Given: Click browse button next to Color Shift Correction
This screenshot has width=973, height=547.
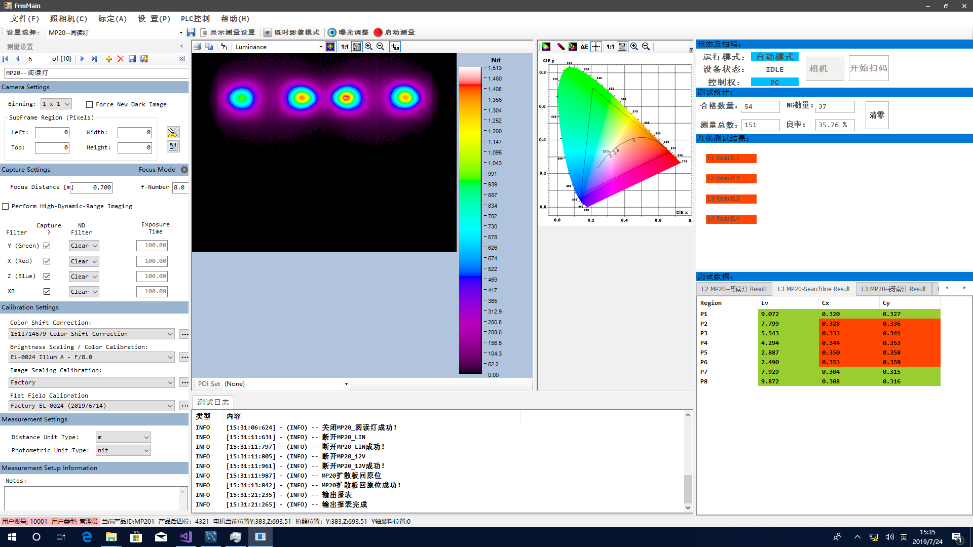Looking at the screenshot, I should coord(184,334).
